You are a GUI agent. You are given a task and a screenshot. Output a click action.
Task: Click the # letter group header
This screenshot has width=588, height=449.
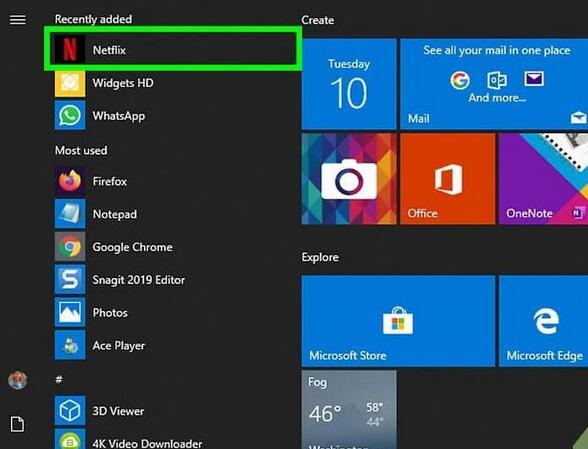tap(59, 379)
